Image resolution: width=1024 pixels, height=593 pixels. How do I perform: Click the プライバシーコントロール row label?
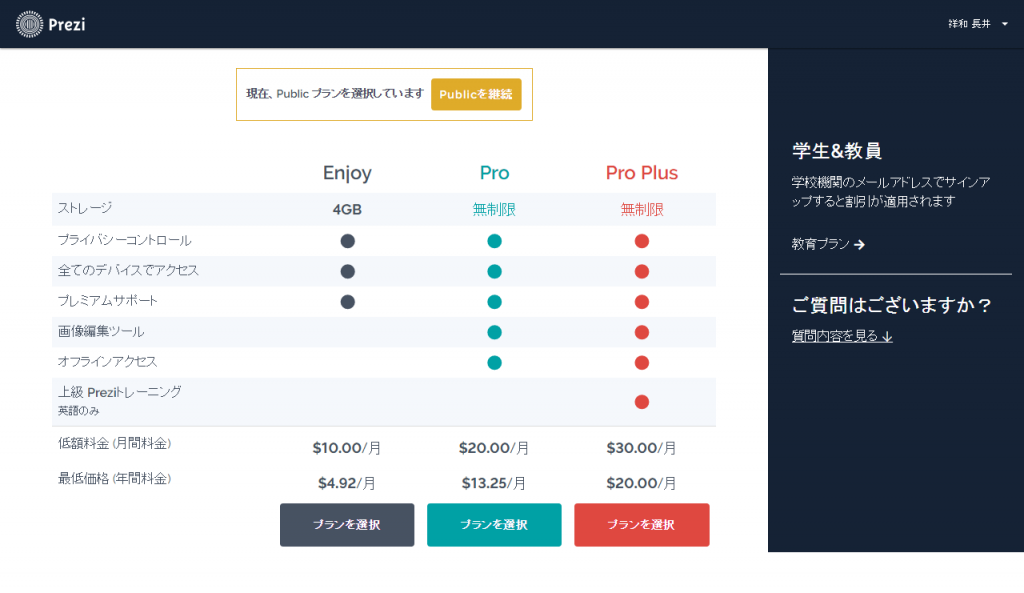[x=124, y=240]
